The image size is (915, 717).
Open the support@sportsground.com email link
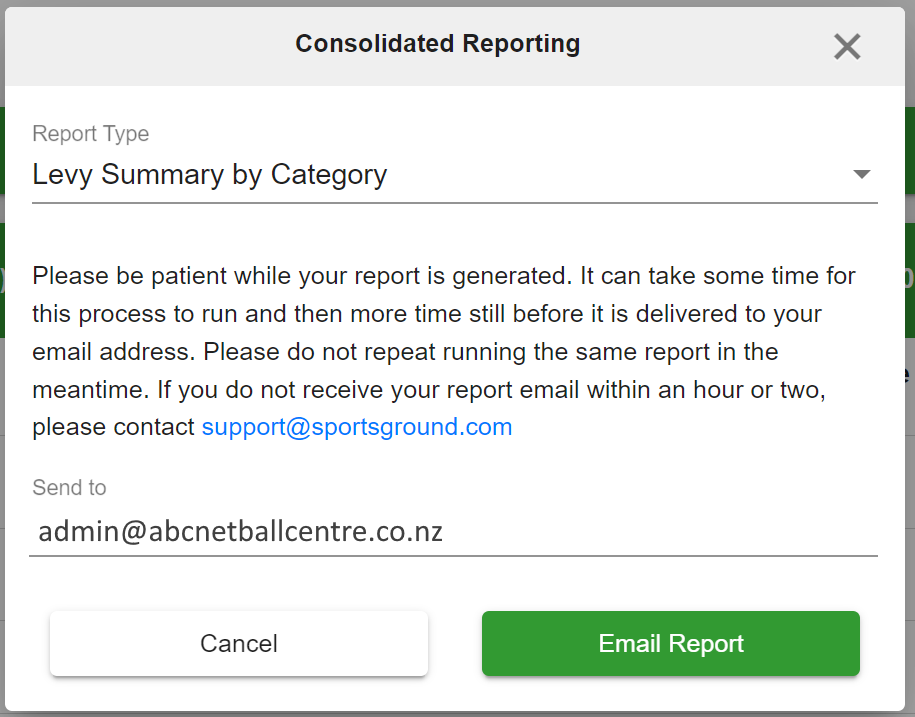[x=357, y=427]
